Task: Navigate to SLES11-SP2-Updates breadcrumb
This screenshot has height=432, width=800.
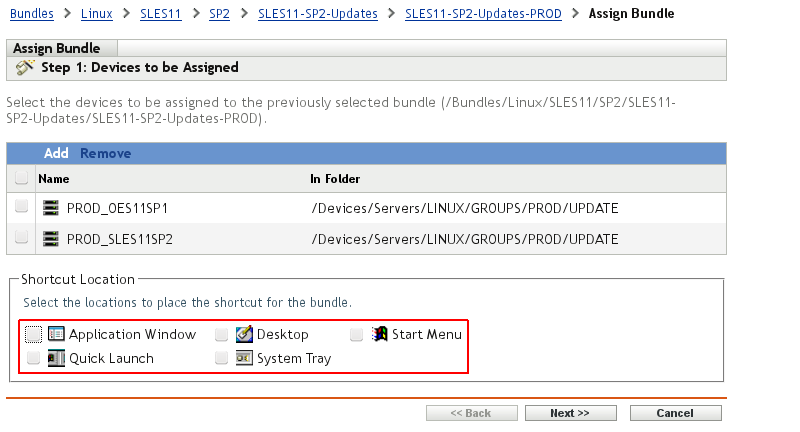Action: pos(320,14)
